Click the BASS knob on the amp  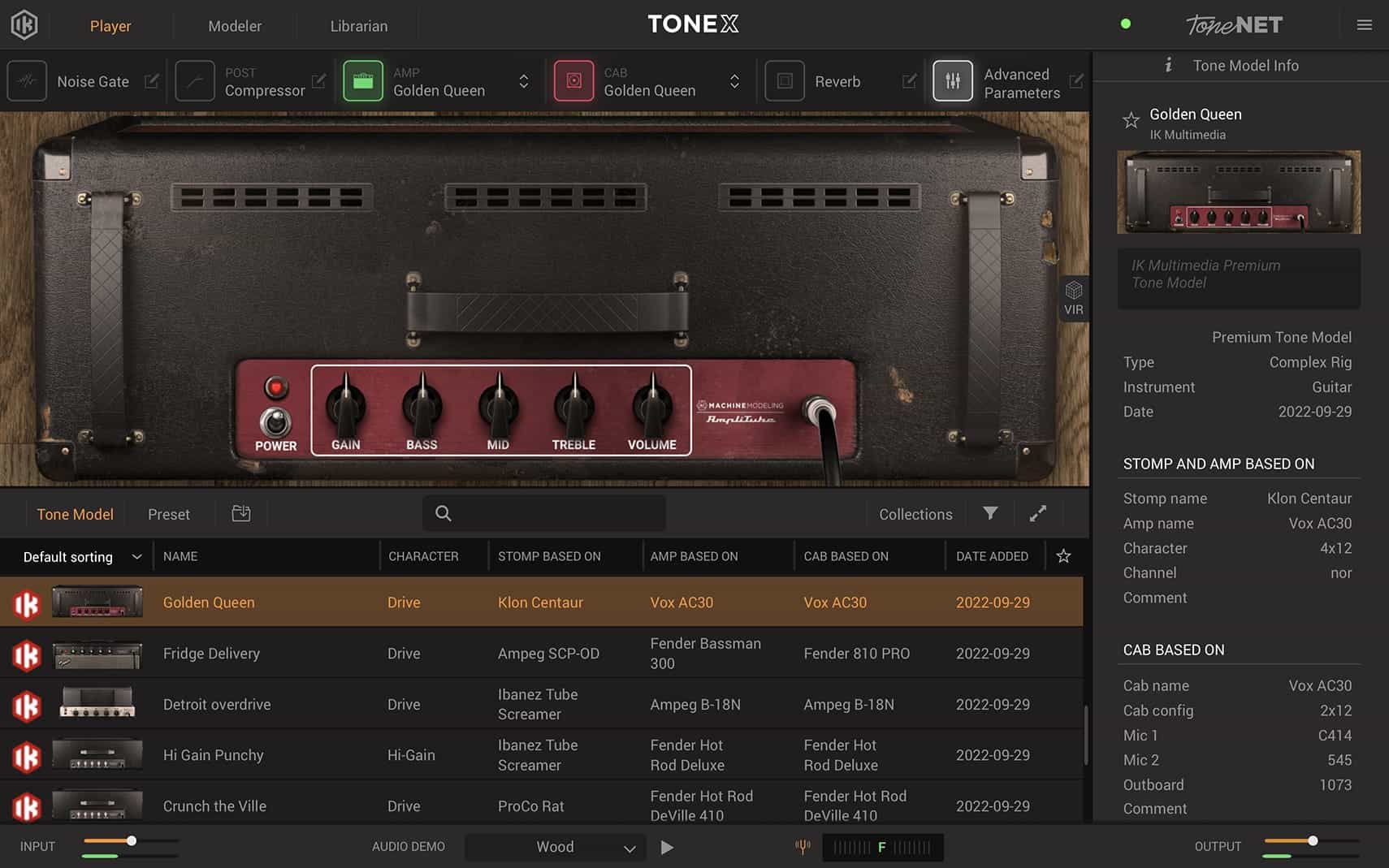coord(422,404)
